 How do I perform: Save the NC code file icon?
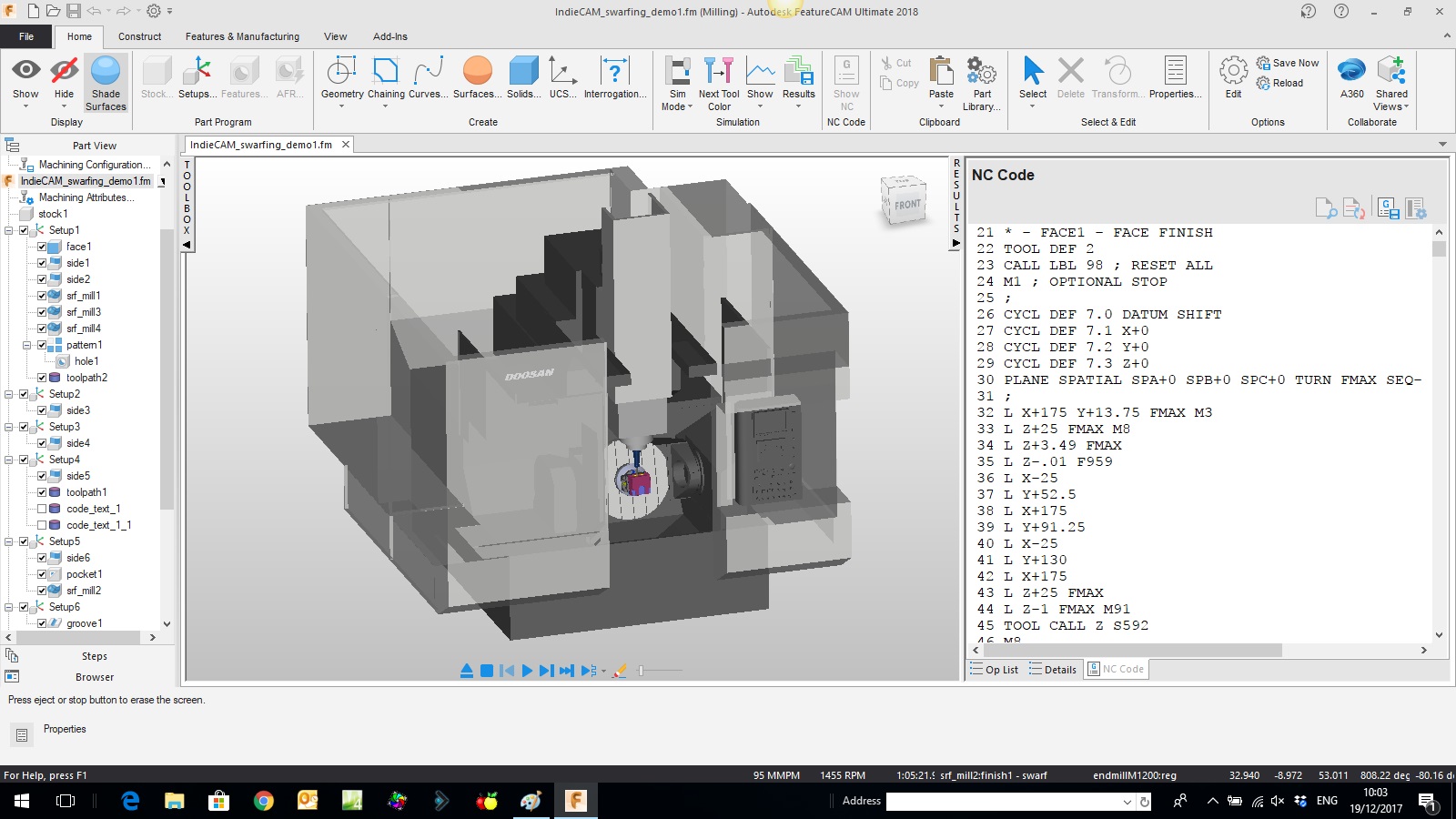pyautogui.click(x=1389, y=209)
